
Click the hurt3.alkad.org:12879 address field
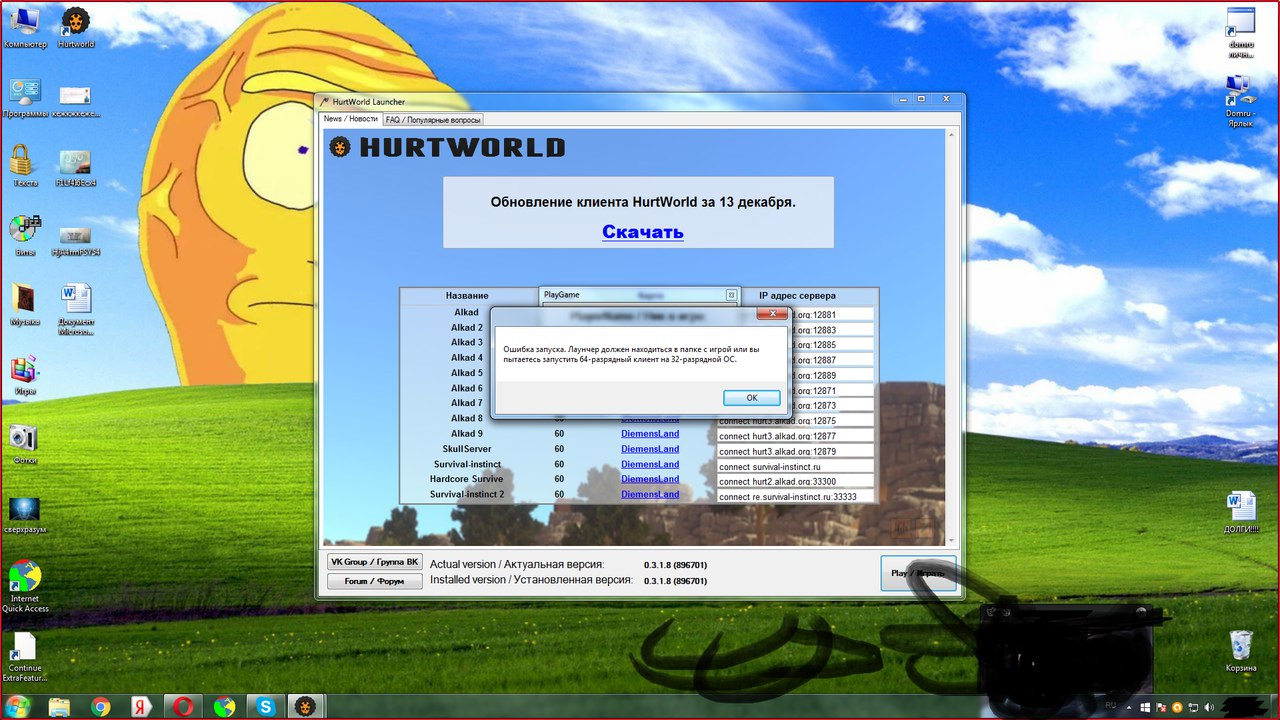(x=795, y=452)
